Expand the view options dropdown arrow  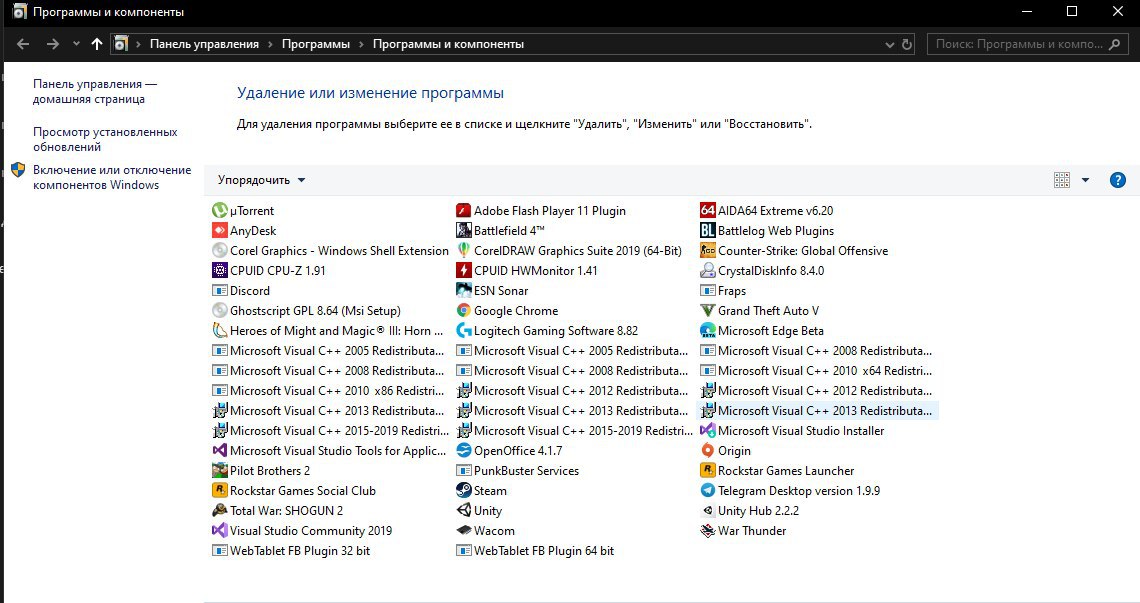point(1085,180)
